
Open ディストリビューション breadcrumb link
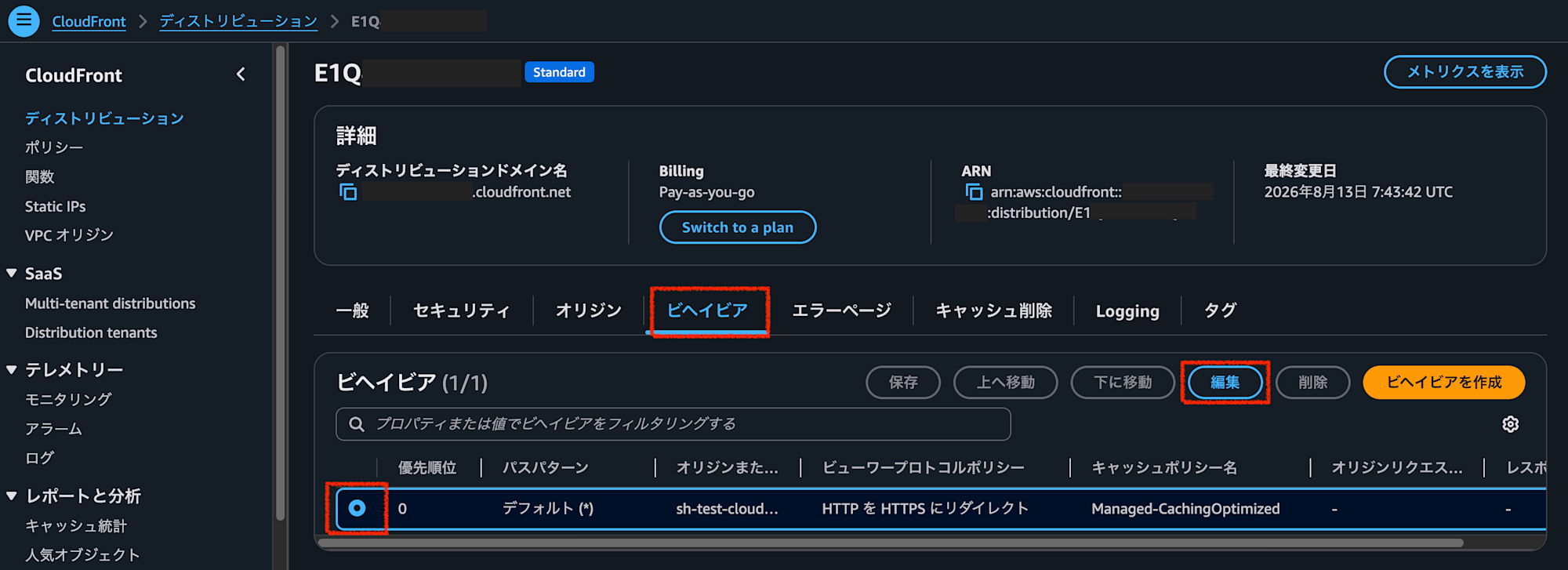[238, 21]
